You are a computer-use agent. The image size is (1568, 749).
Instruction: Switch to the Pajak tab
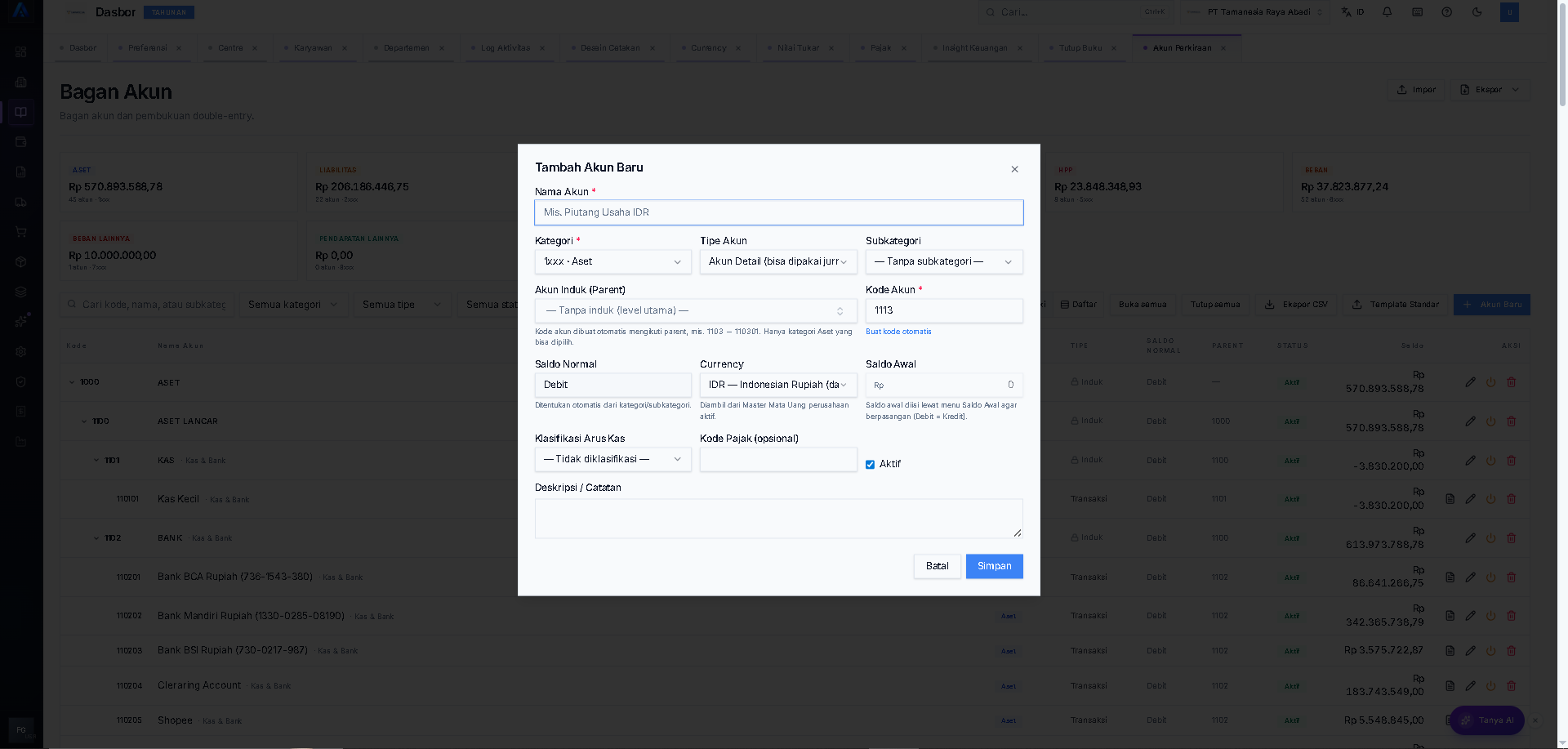pos(880,48)
